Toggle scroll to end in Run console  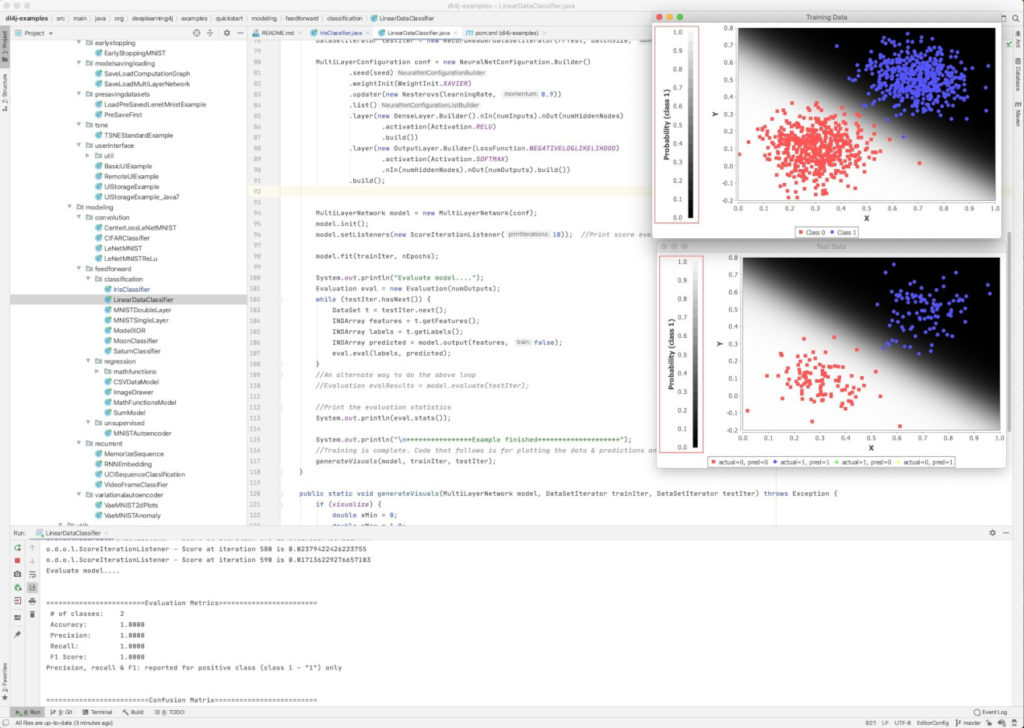32,588
